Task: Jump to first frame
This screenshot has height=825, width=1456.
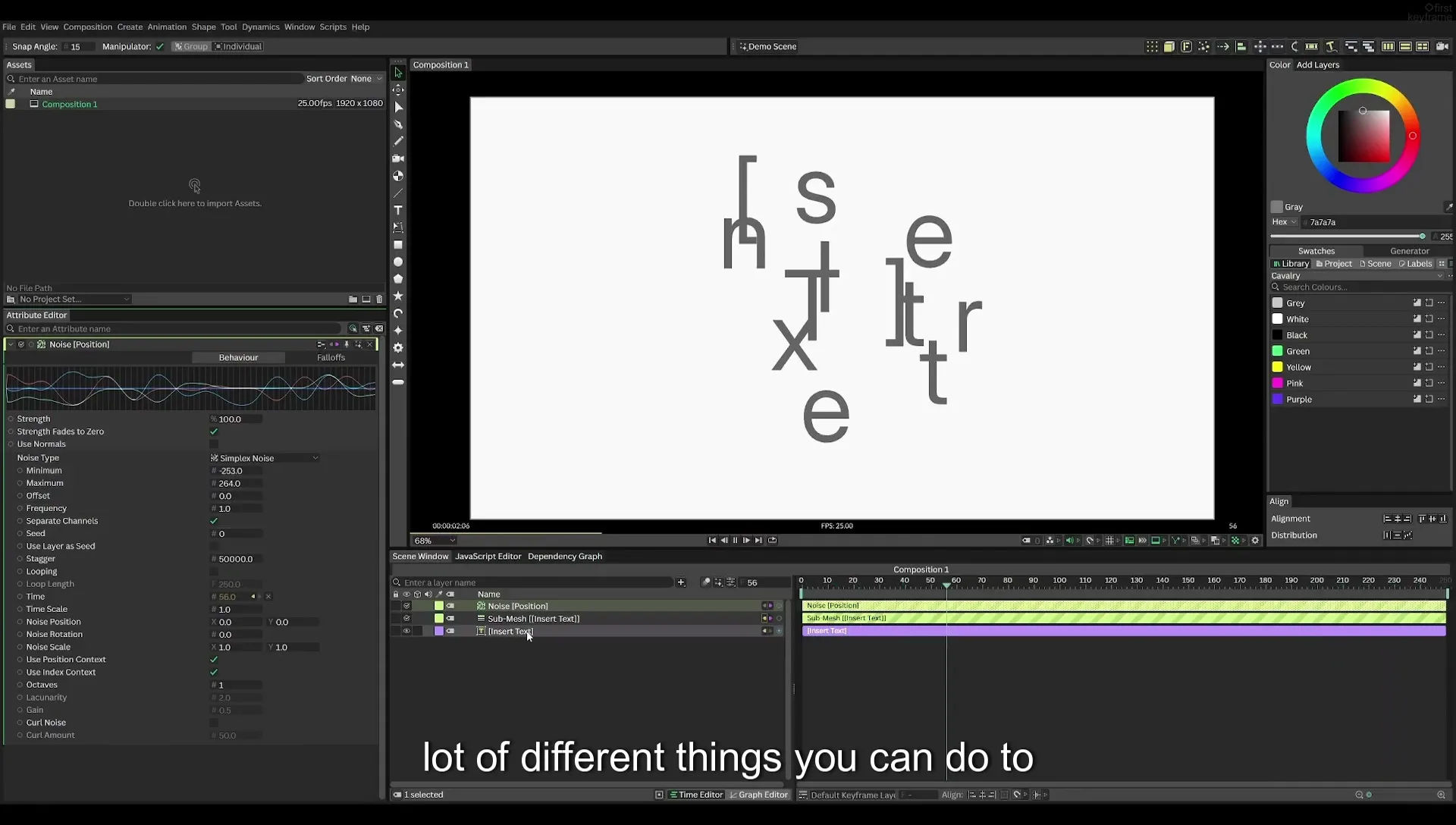Action: pos(712,541)
